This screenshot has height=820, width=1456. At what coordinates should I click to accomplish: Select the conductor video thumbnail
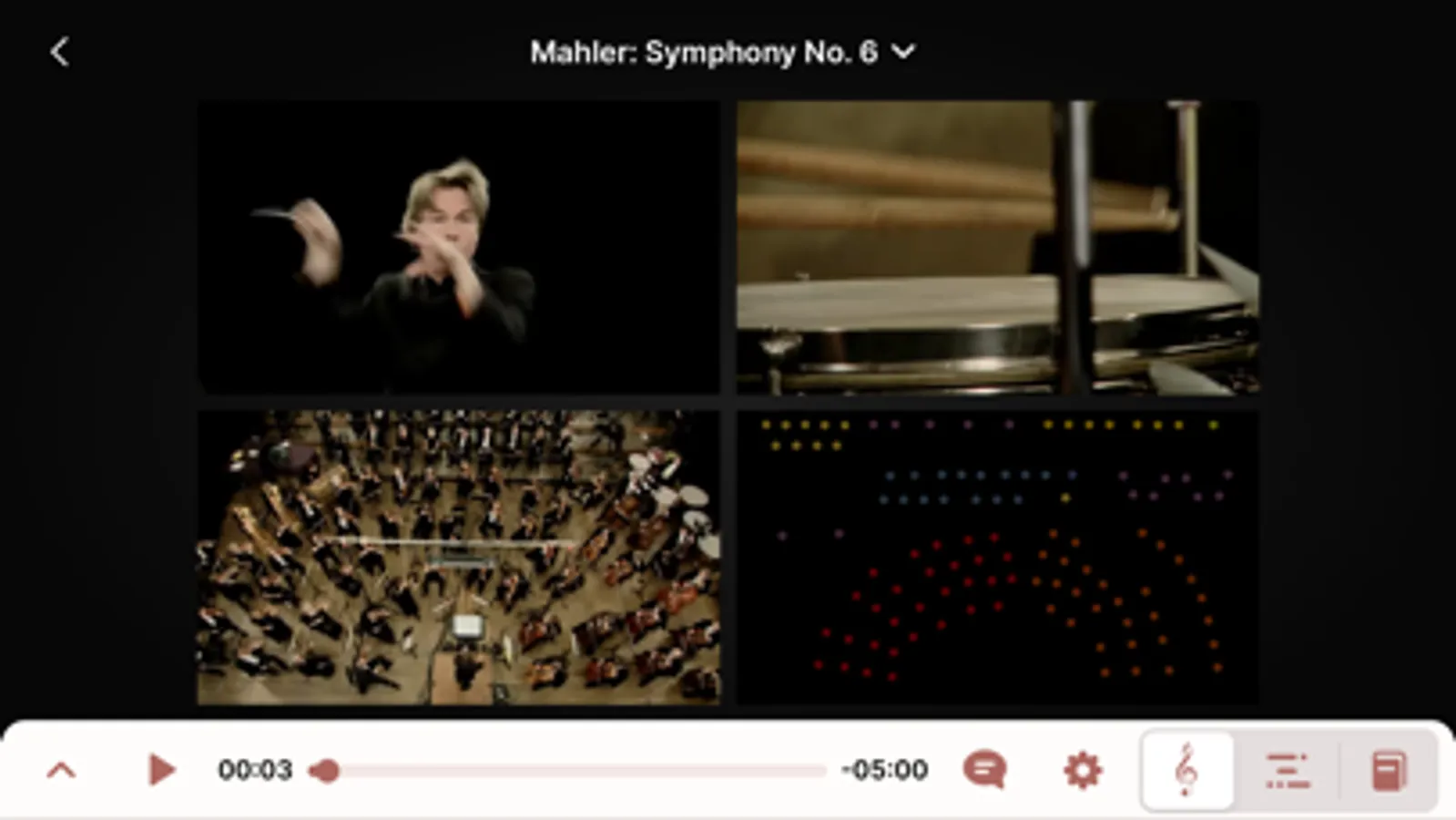459,248
